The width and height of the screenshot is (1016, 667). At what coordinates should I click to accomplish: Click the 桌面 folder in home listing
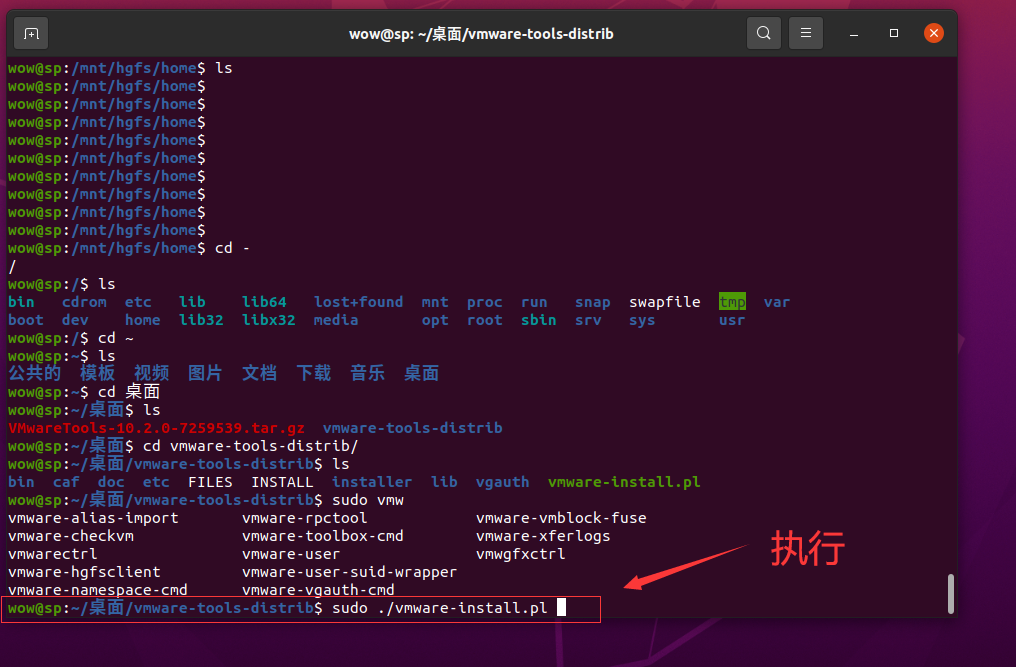[x=421, y=373]
